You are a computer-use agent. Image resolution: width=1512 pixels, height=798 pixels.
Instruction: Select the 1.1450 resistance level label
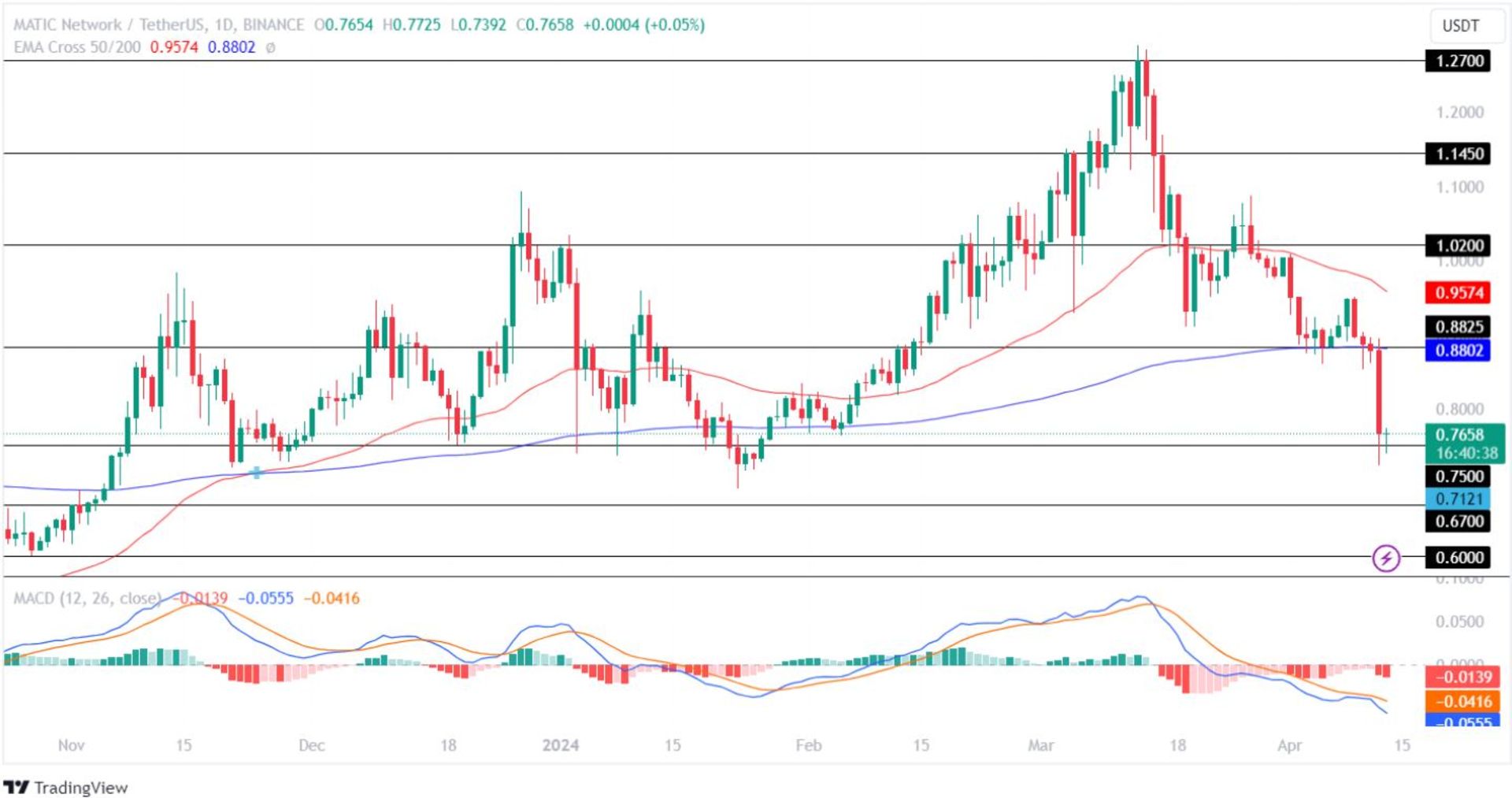point(1458,154)
